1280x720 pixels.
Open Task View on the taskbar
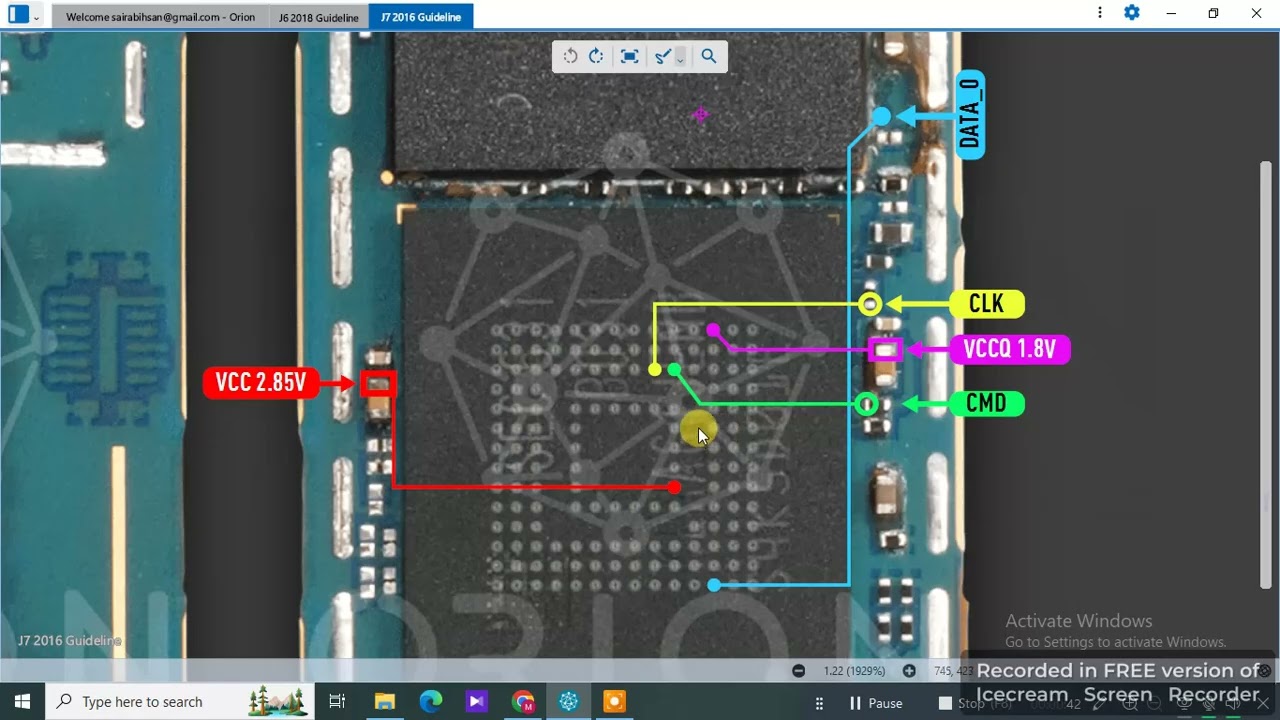[337, 702]
